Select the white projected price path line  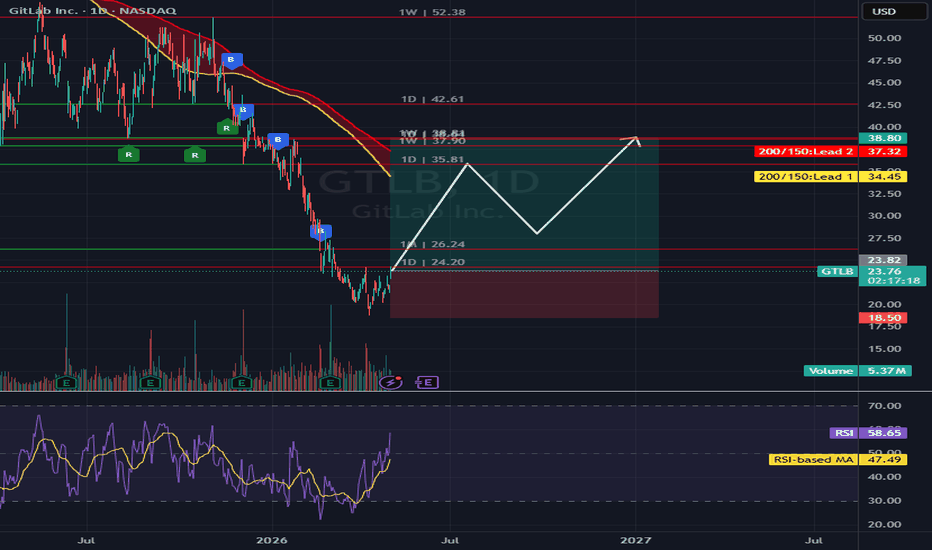pyautogui.click(x=515, y=204)
